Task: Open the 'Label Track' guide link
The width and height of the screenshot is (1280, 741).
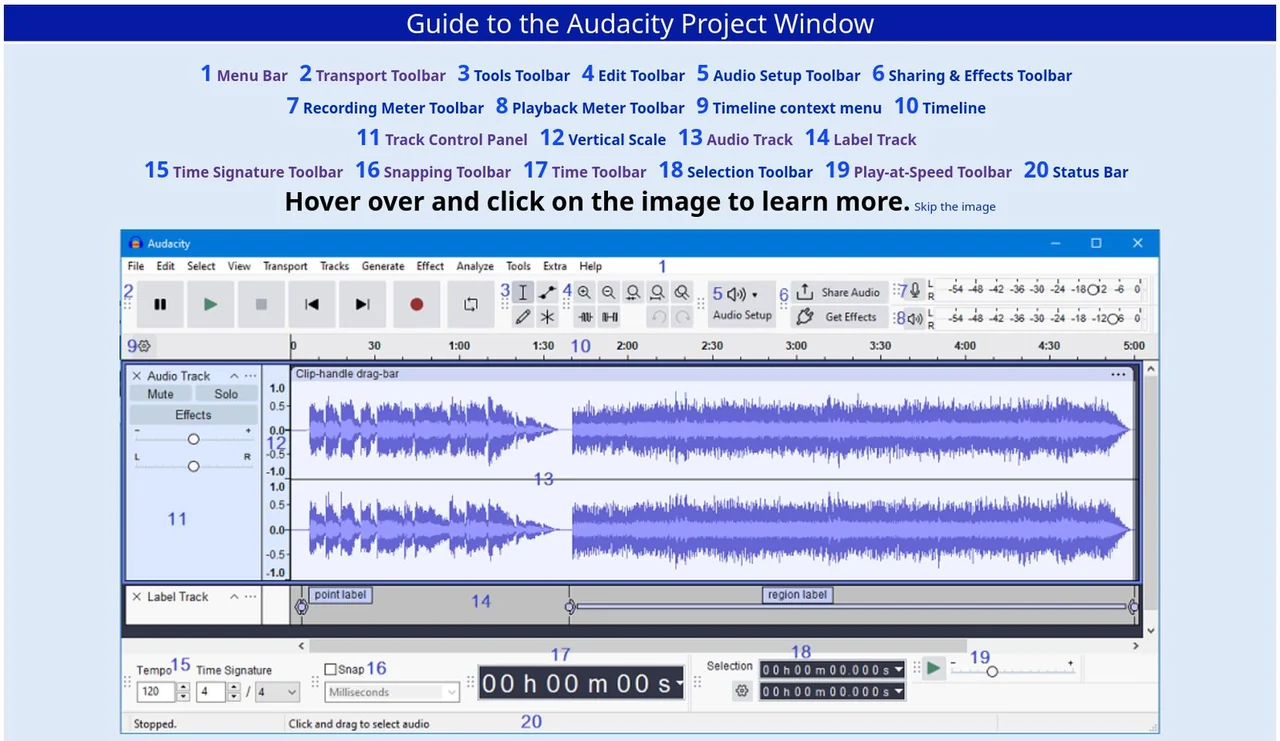Action: [x=875, y=140]
